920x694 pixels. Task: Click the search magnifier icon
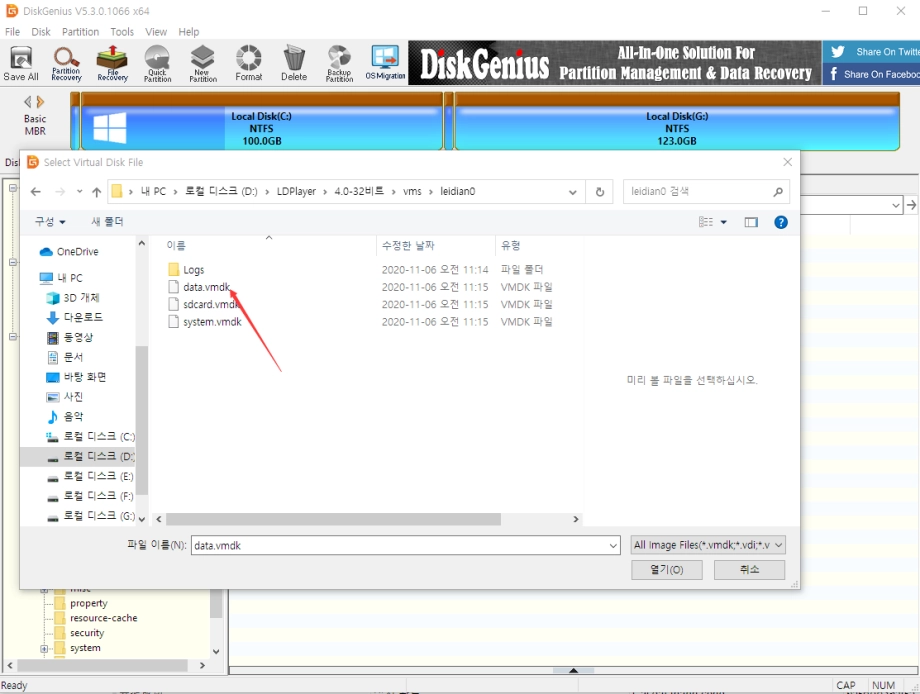(x=778, y=192)
